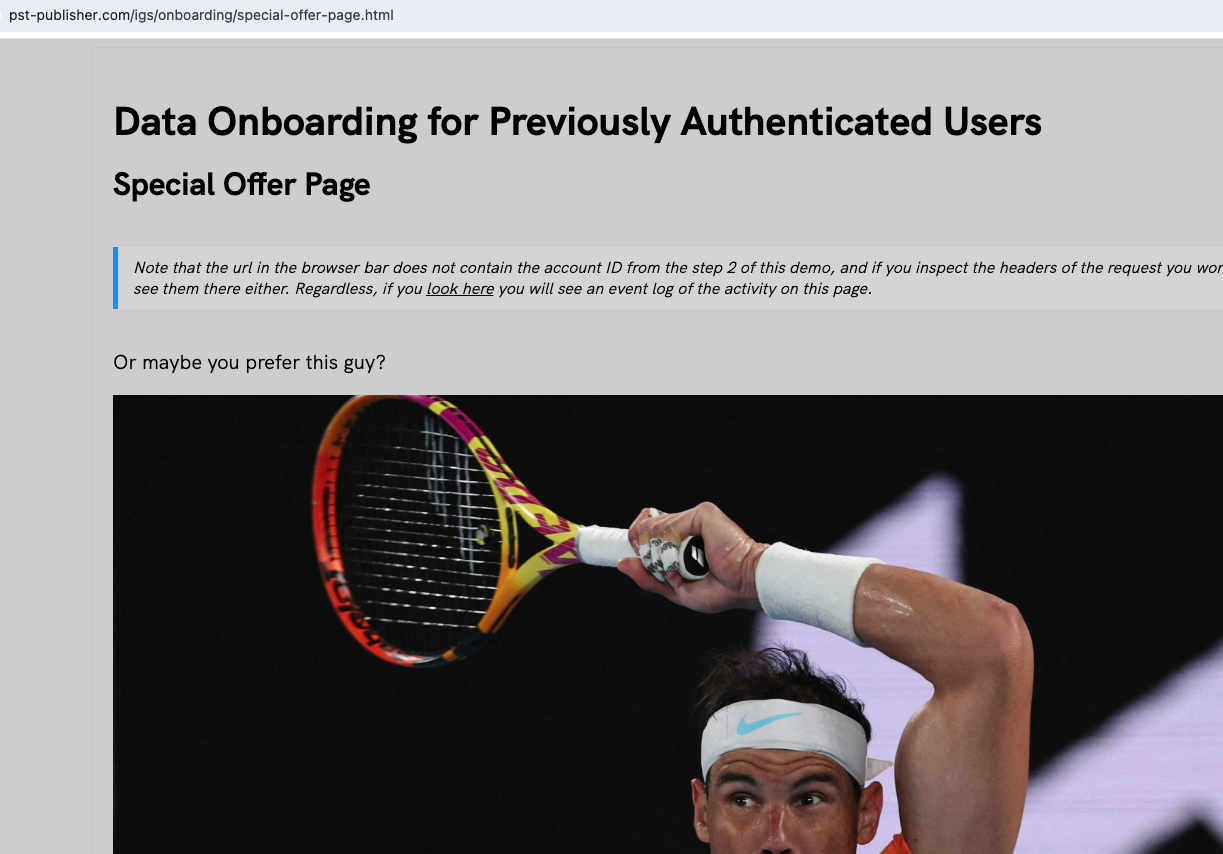Click 'Or maybe you prefer this guy?' text
The width and height of the screenshot is (1223, 854).
[x=249, y=362]
